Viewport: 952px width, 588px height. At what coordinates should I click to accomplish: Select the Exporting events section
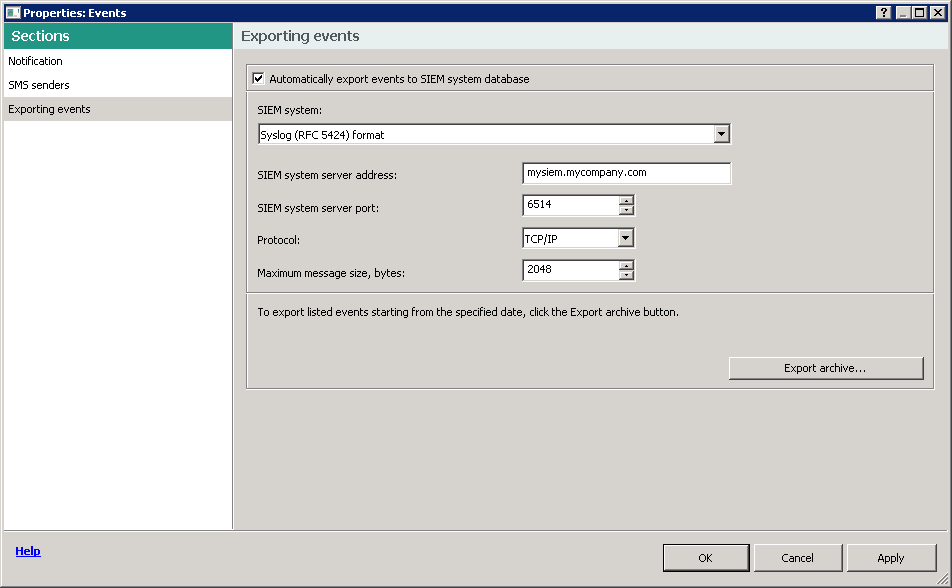pos(118,109)
